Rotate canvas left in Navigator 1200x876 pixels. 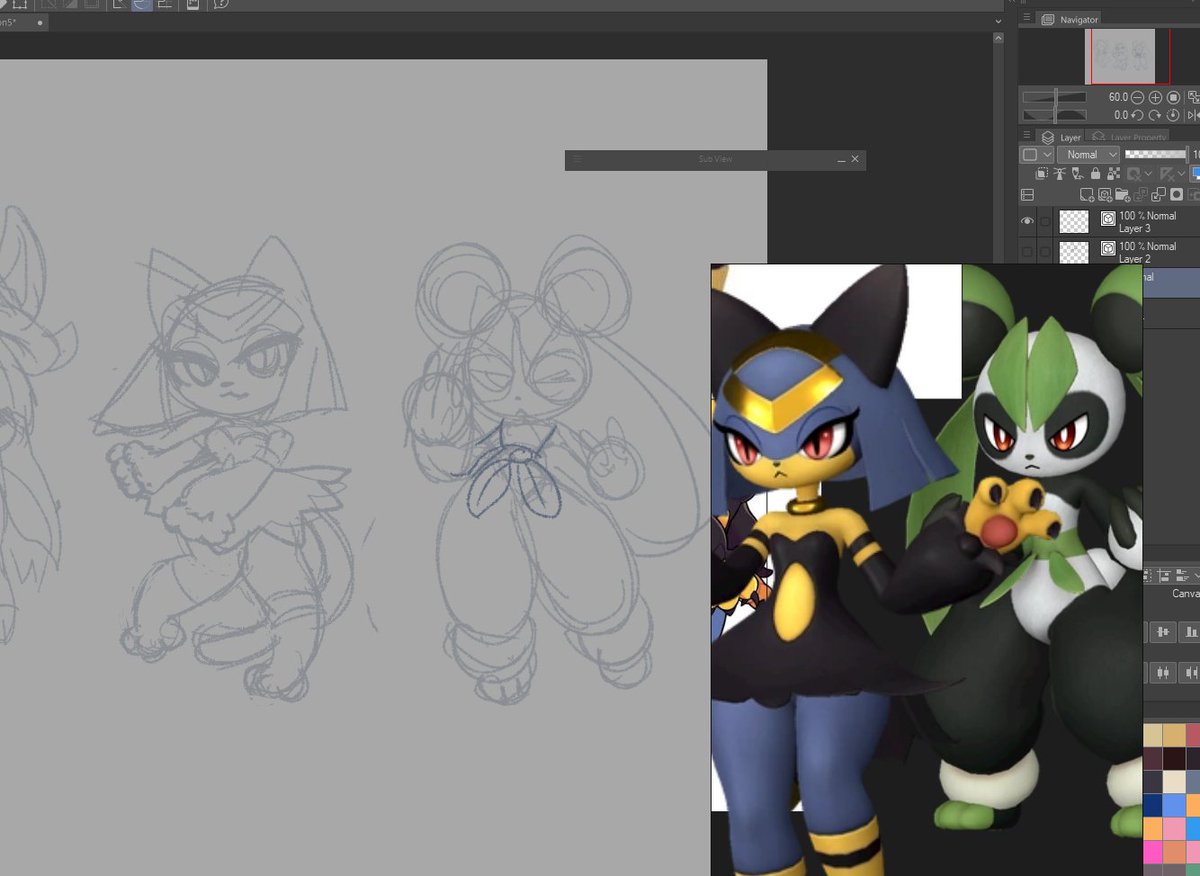tap(1137, 115)
